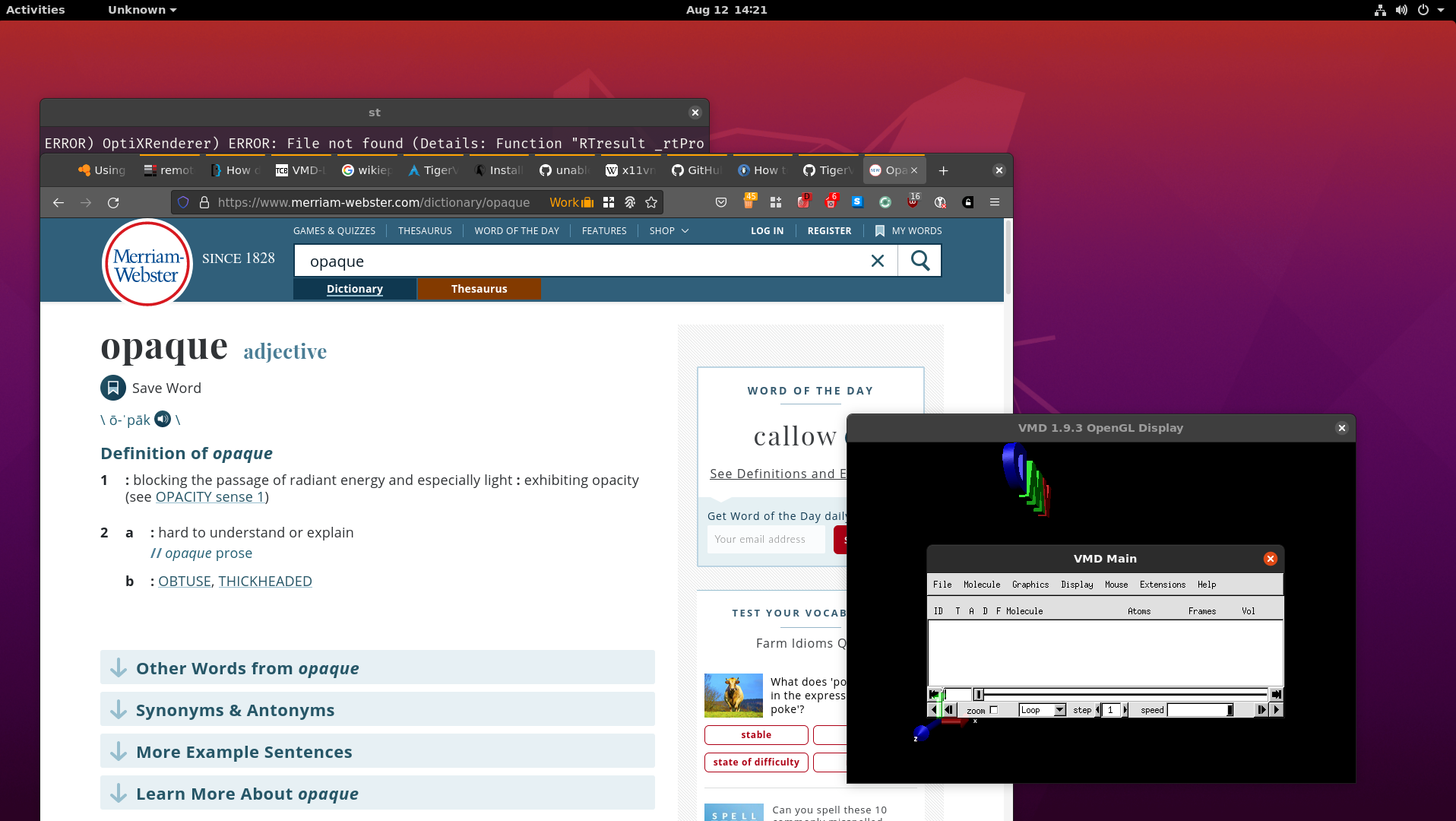Screen dimensions: 1456x821
Task: Click the Merriam-Webster logo
Action: (147, 264)
